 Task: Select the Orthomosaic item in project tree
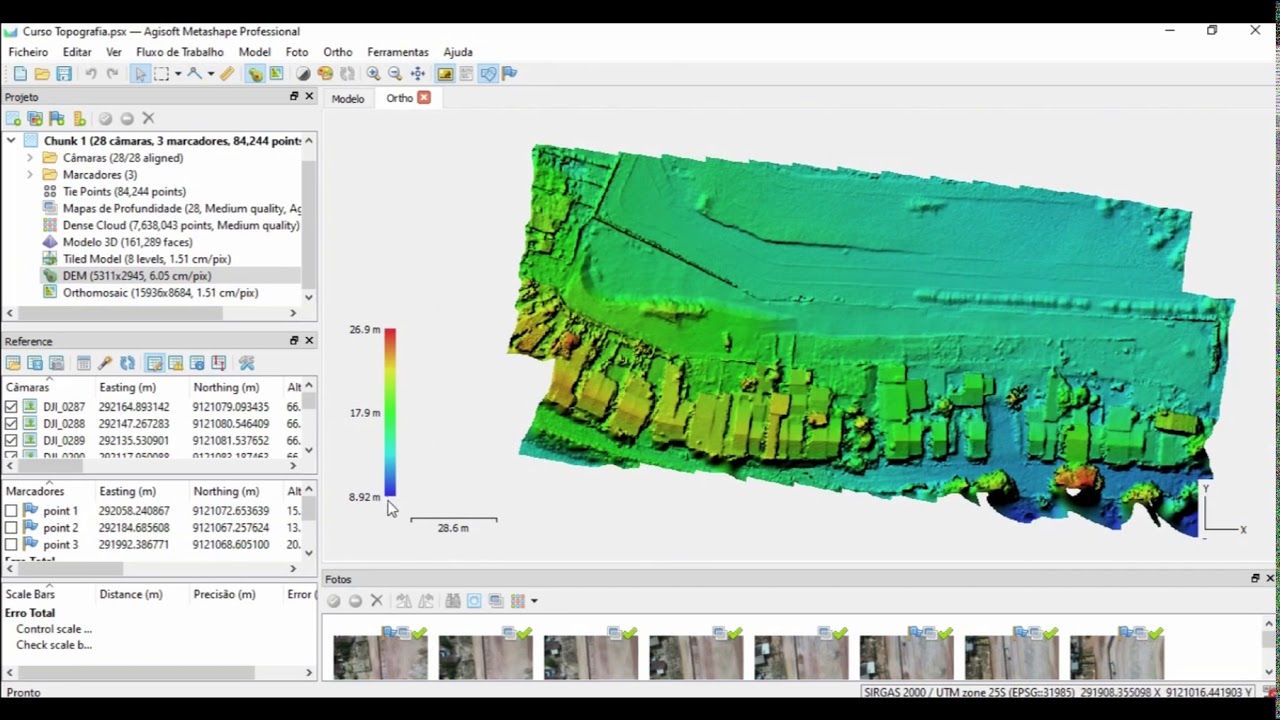[x=160, y=293]
